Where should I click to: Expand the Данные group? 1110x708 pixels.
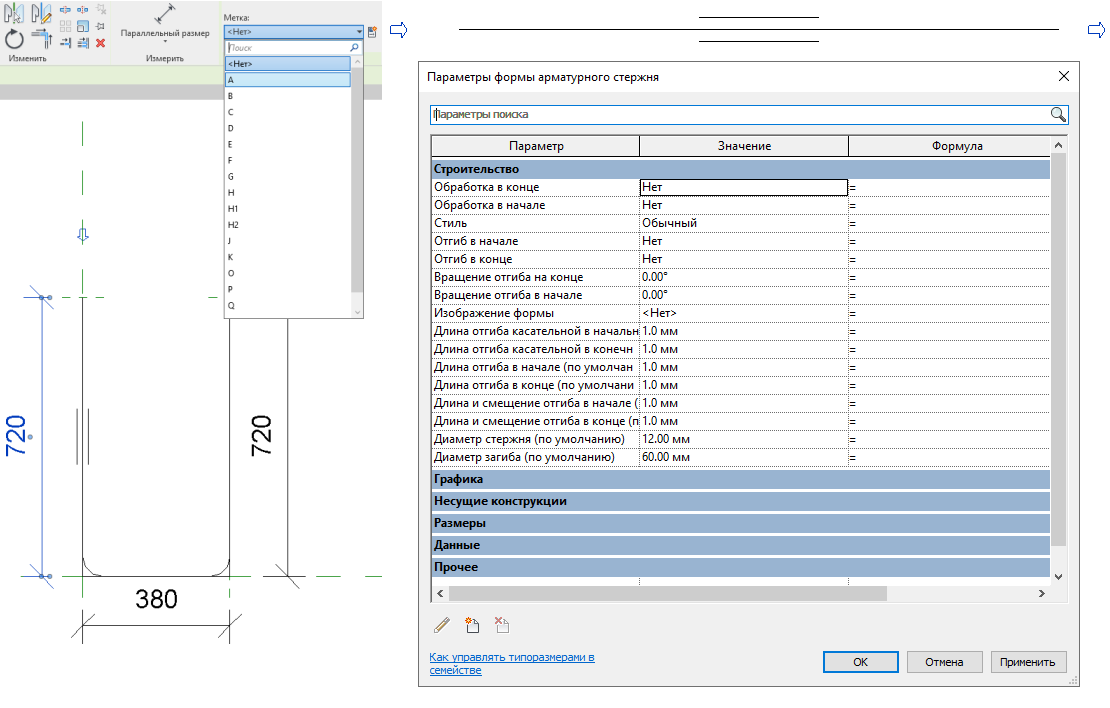pyautogui.click(x=740, y=545)
